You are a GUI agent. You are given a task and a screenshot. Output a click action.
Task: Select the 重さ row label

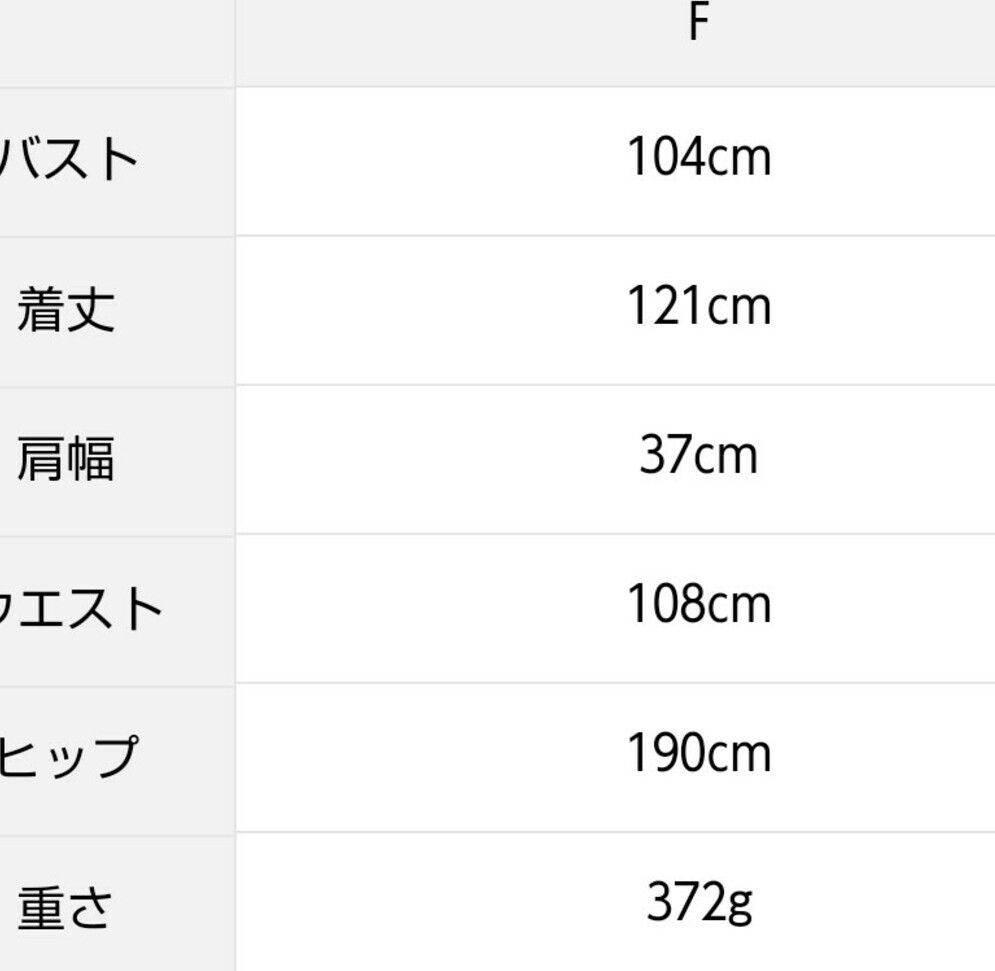(66, 908)
